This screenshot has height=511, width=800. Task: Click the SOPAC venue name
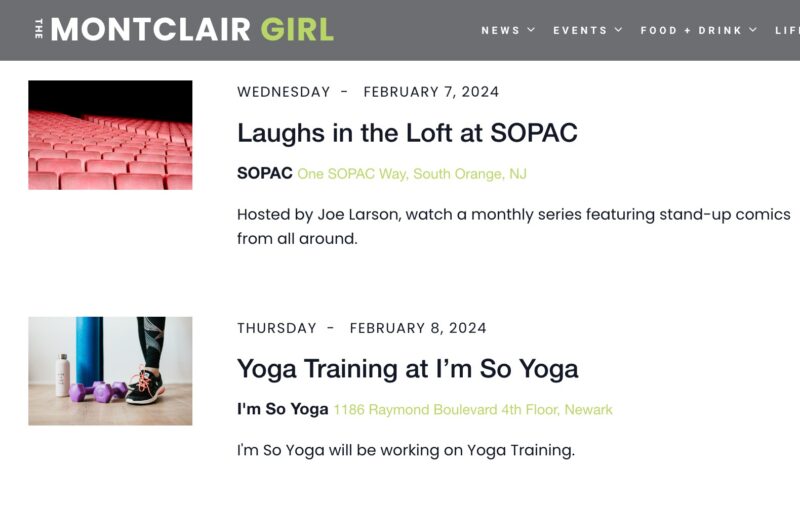[265, 173]
